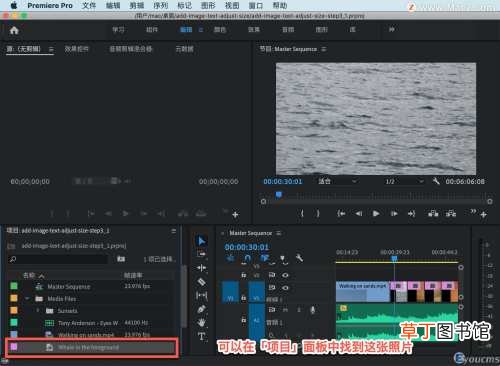Open the zoom level '适合' dropdown
This screenshot has width=500, height=366.
point(337,181)
